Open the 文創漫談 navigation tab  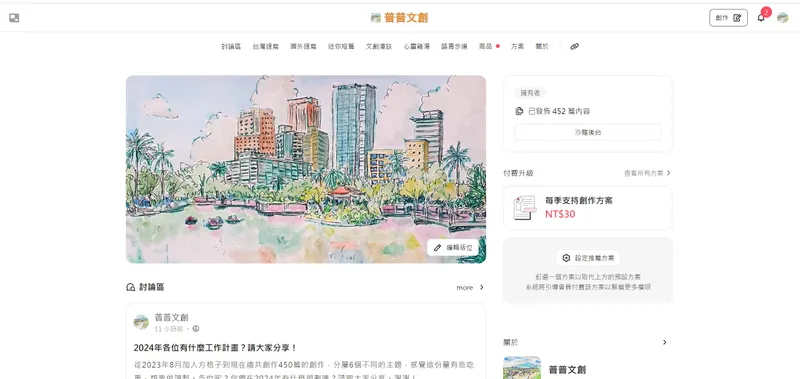pyautogui.click(x=379, y=46)
